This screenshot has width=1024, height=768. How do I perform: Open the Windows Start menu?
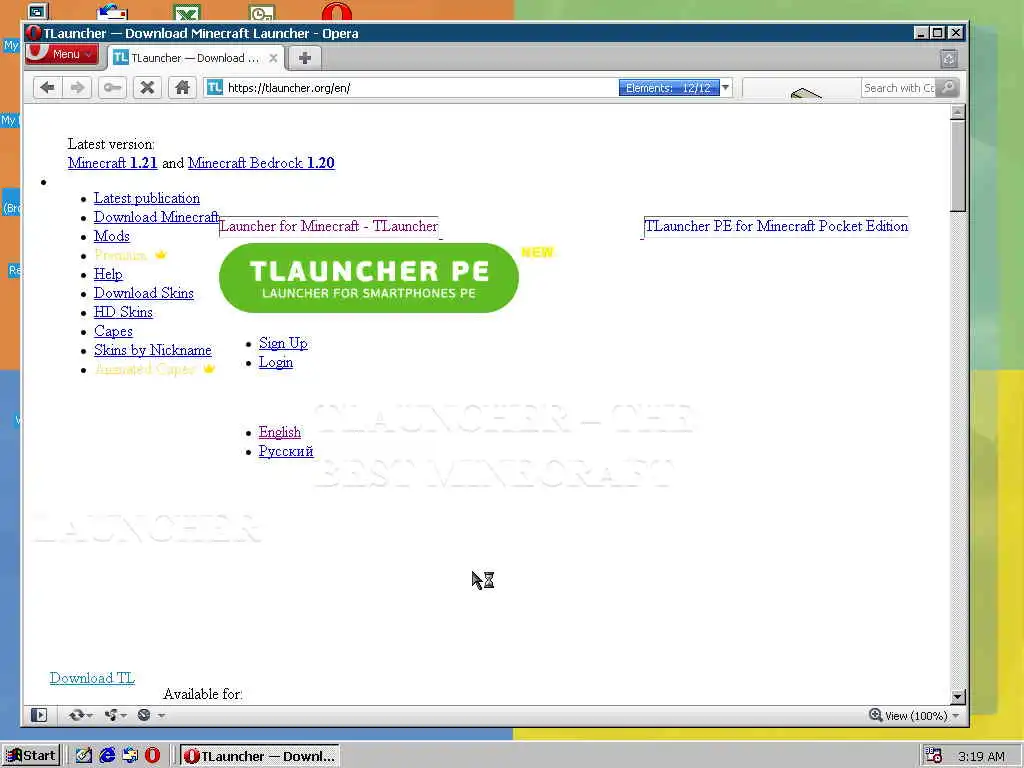tap(31, 756)
